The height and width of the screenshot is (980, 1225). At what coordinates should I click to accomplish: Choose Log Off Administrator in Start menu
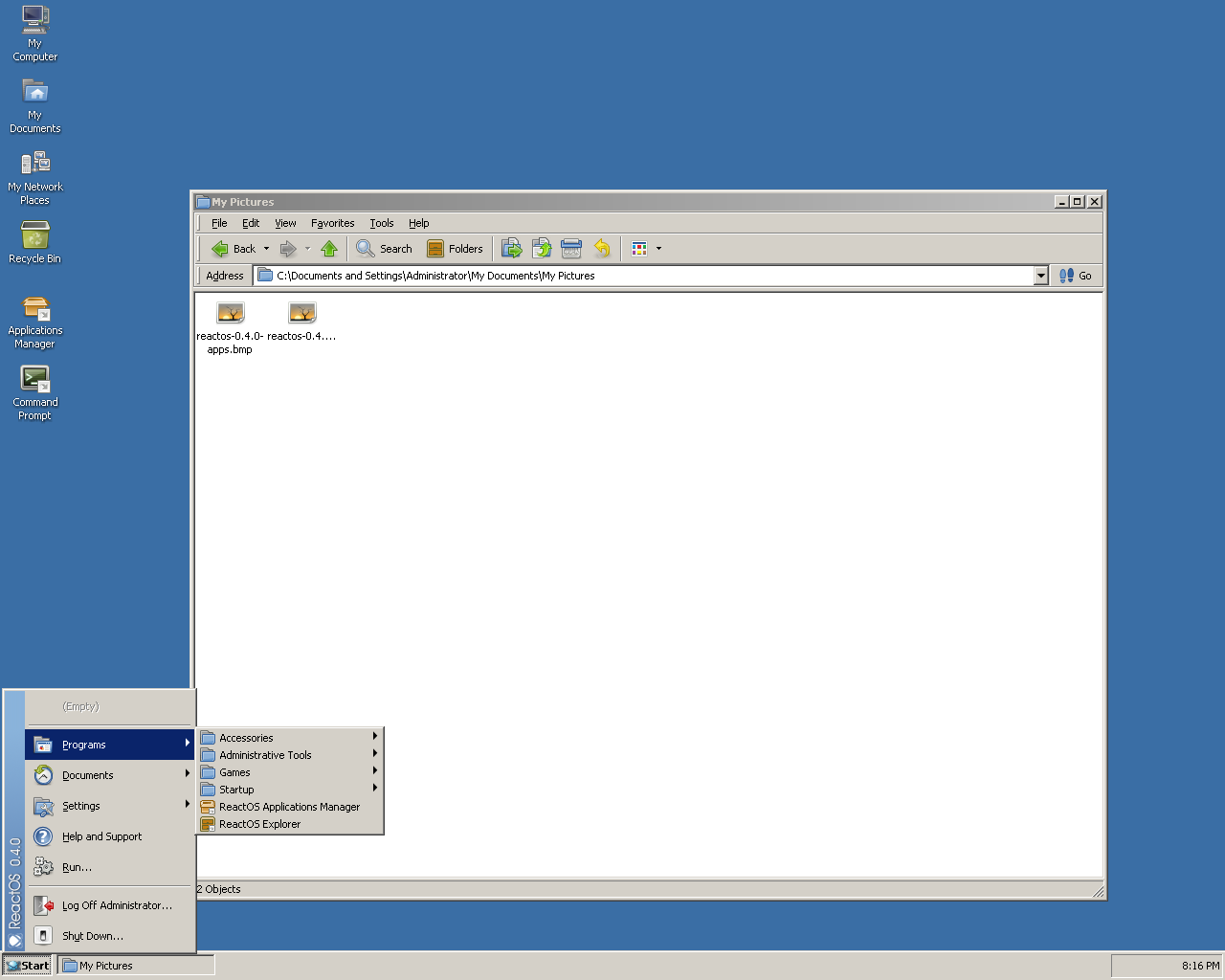click(x=110, y=905)
